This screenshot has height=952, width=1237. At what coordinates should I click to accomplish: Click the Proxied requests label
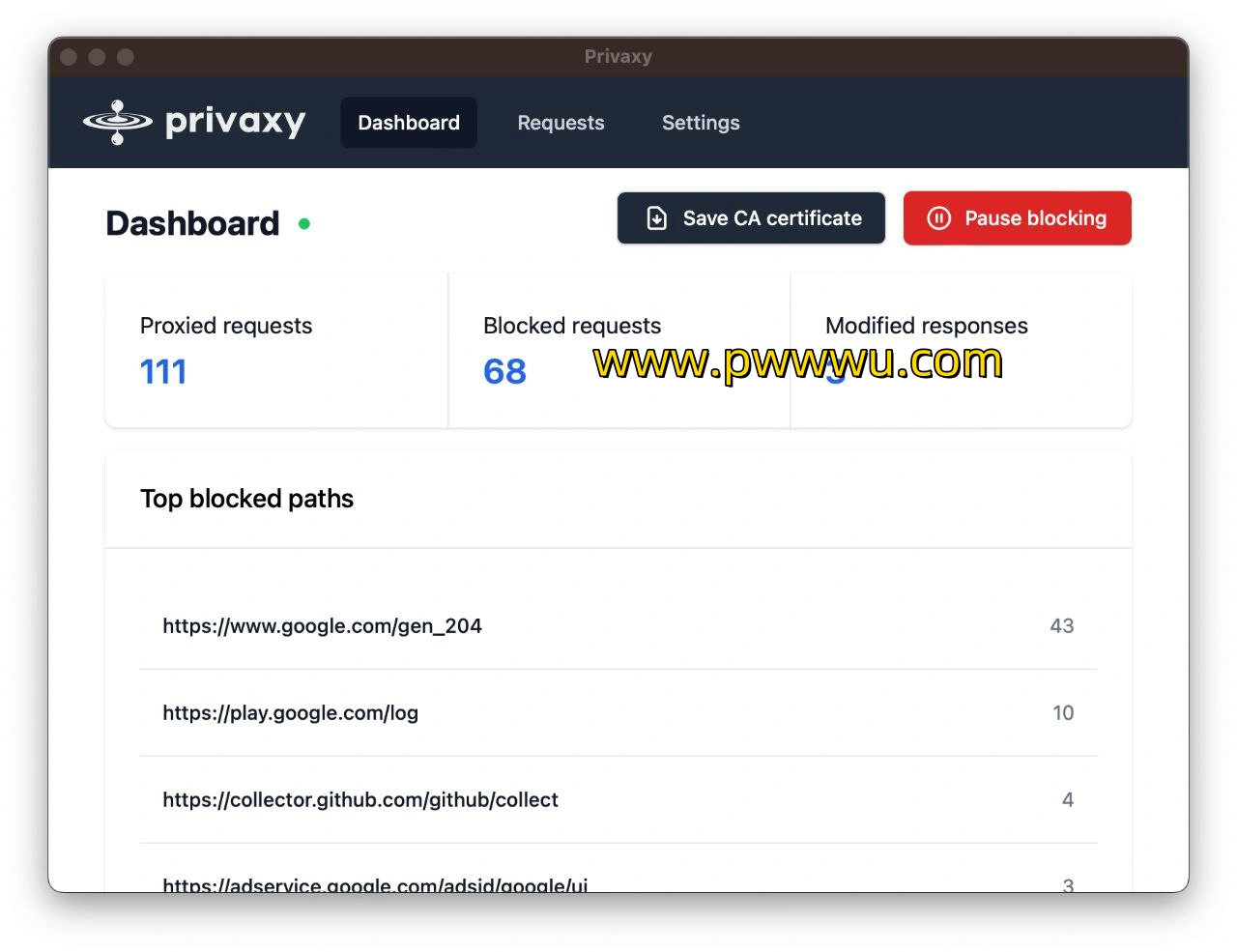(226, 326)
